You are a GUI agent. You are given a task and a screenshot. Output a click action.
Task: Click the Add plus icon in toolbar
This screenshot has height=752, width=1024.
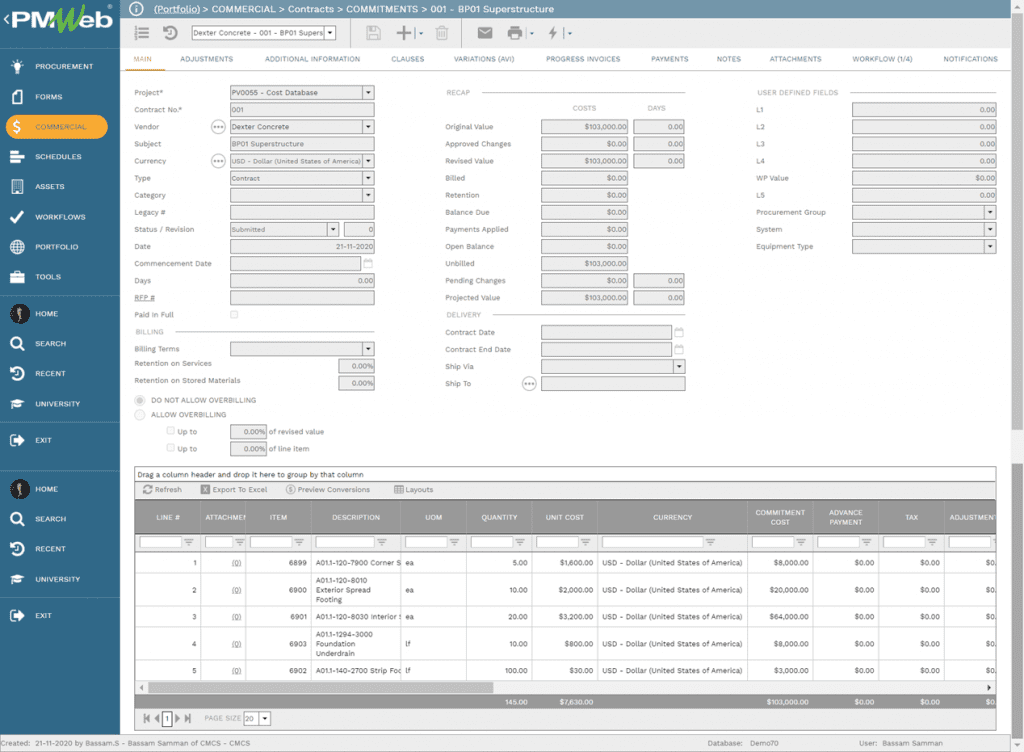(x=404, y=33)
